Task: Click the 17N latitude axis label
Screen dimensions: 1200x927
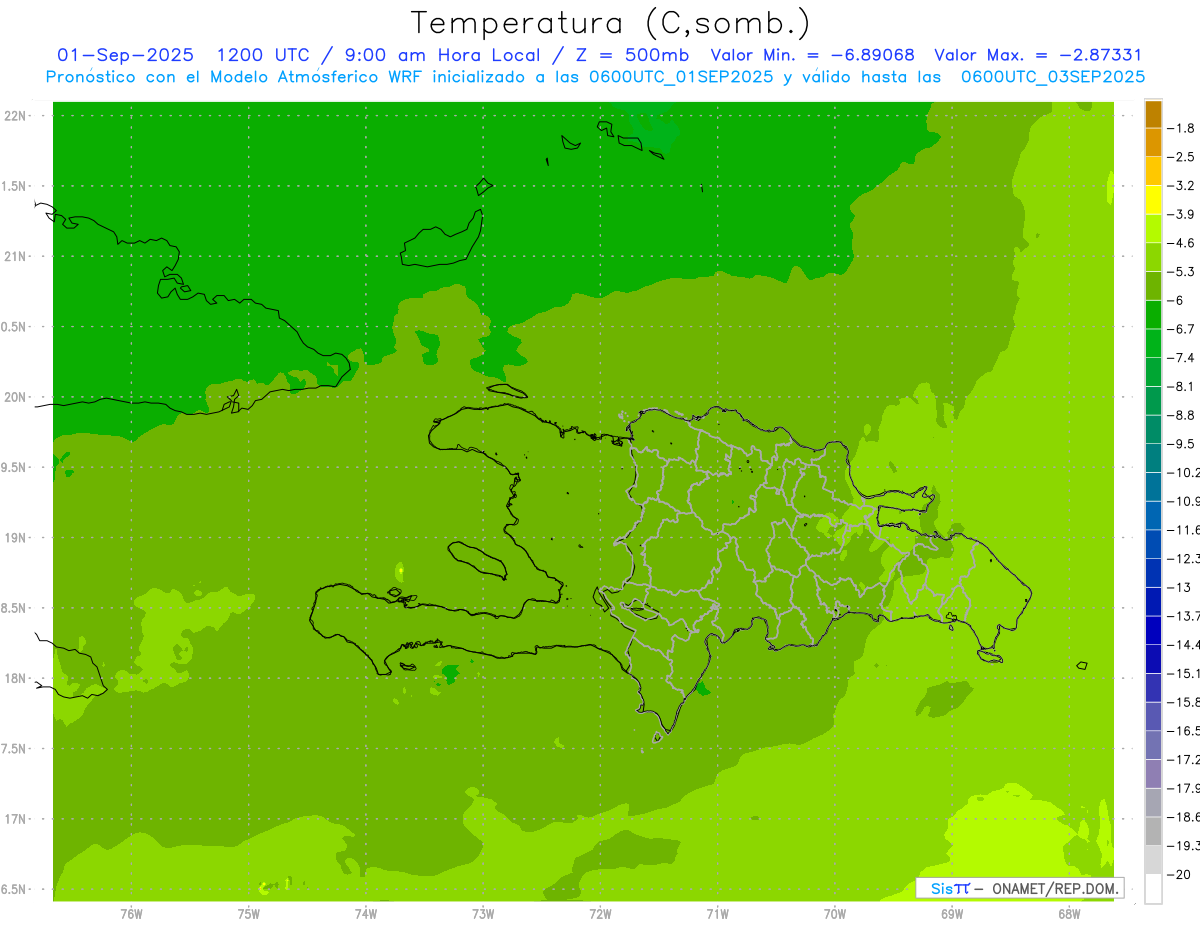Action: 15,819
